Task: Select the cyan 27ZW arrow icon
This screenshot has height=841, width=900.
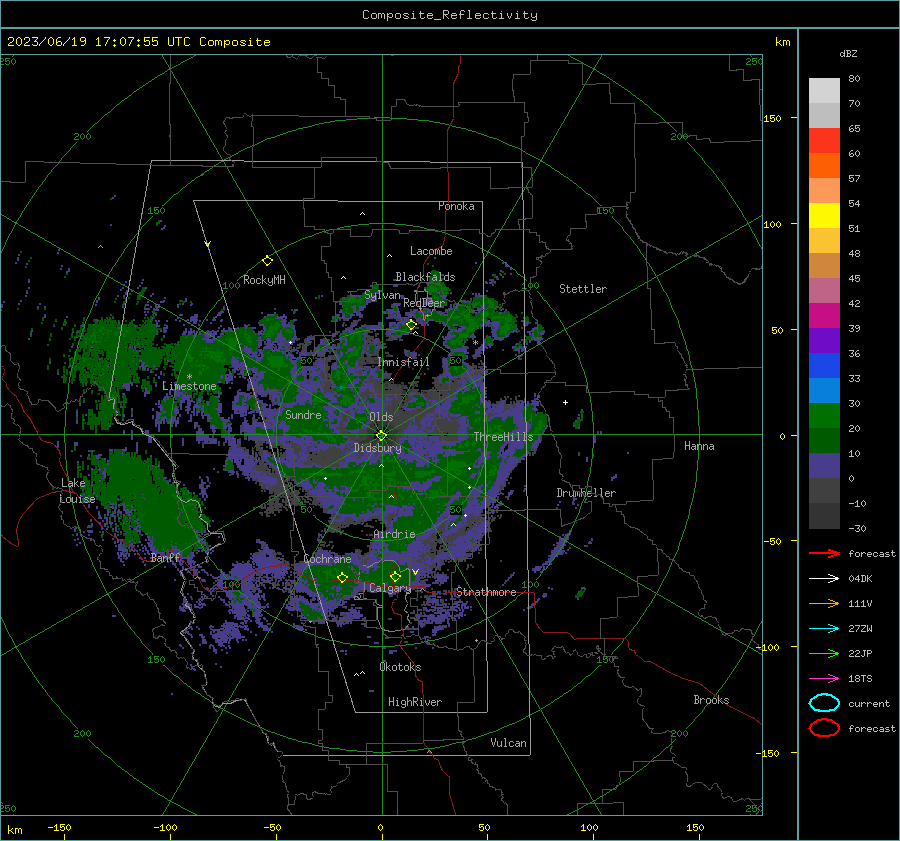Action: pyautogui.click(x=824, y=629)
